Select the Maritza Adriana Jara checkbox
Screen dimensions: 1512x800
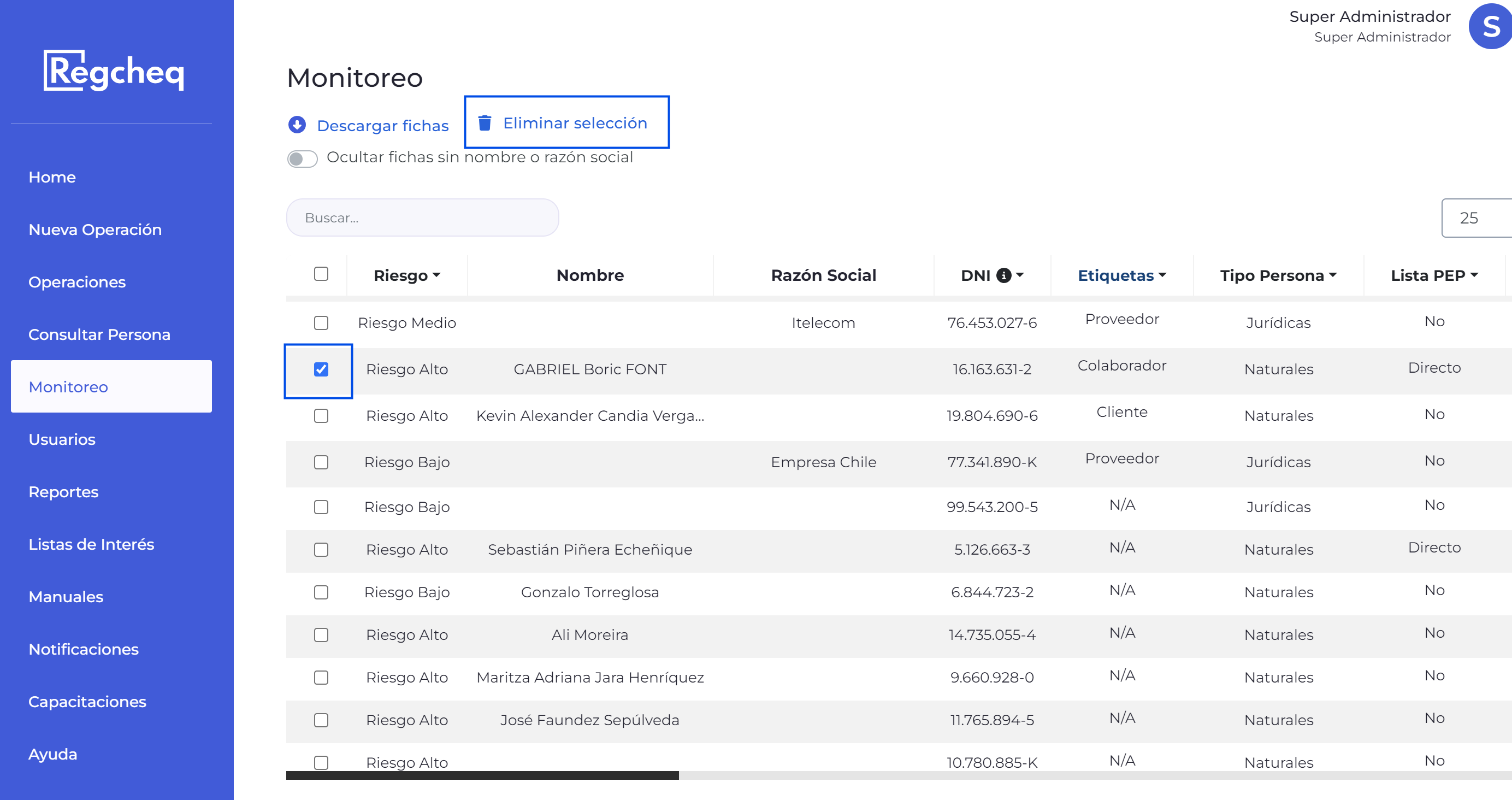tap(321, 677)
